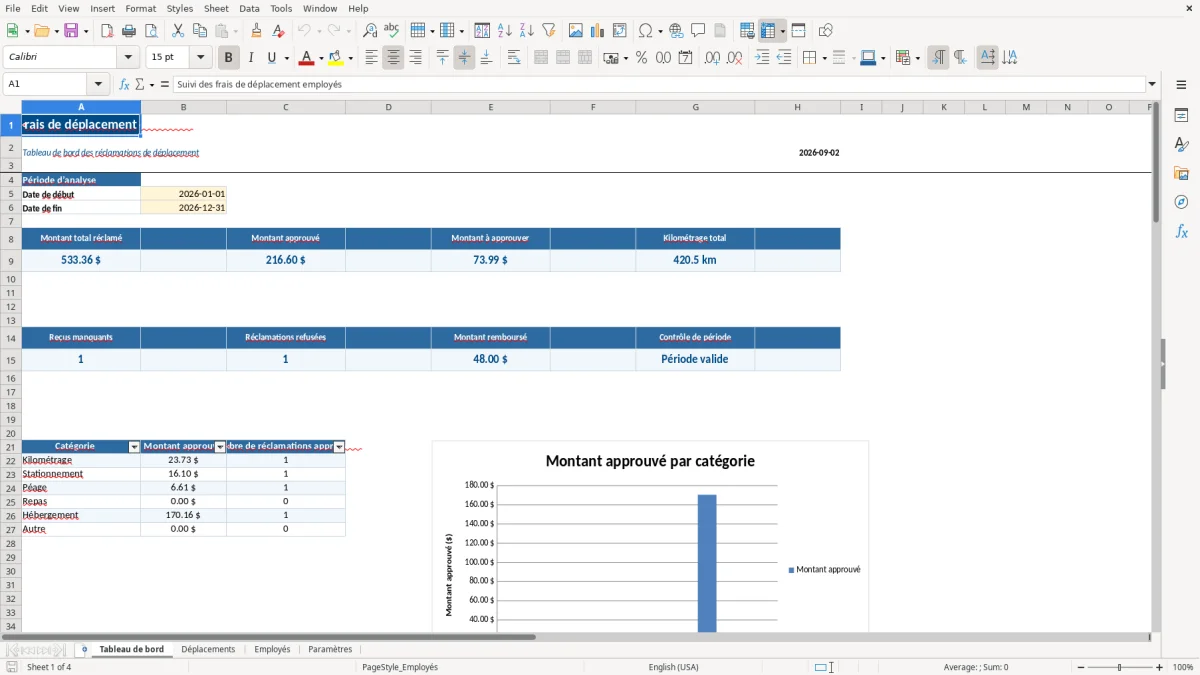The width and height of the screenshot is (1200, 675).
Task: Apply yellow background color
Action: click(336, 58)
